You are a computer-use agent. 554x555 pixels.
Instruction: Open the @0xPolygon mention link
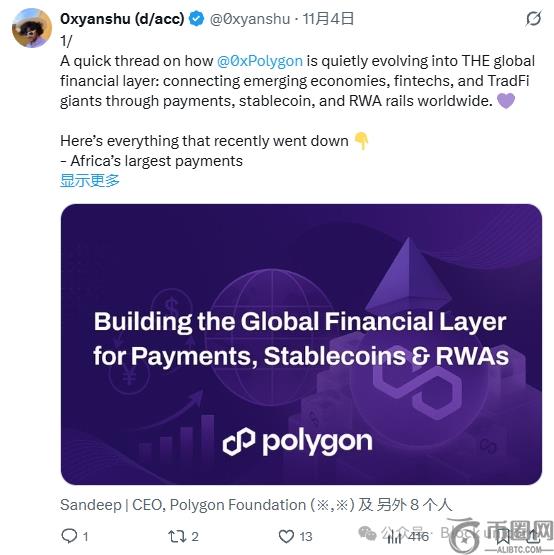tap(260, 61)
